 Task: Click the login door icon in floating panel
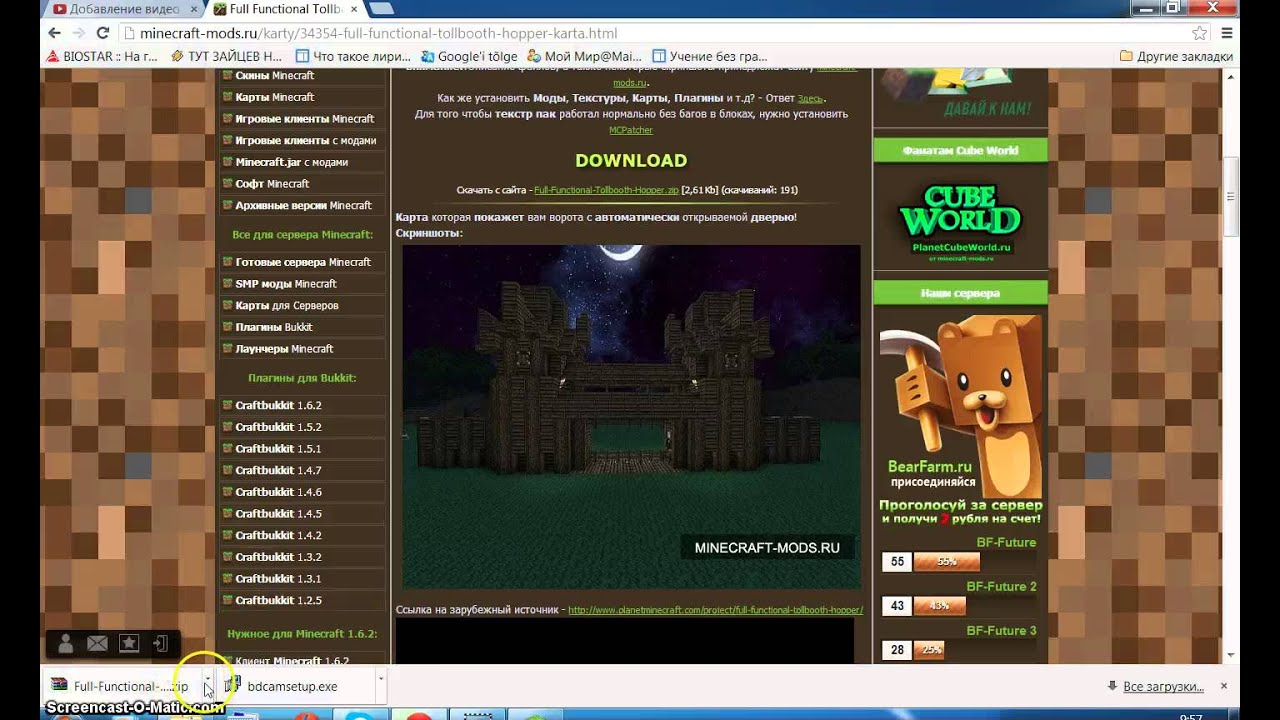[x=161, y=644]
